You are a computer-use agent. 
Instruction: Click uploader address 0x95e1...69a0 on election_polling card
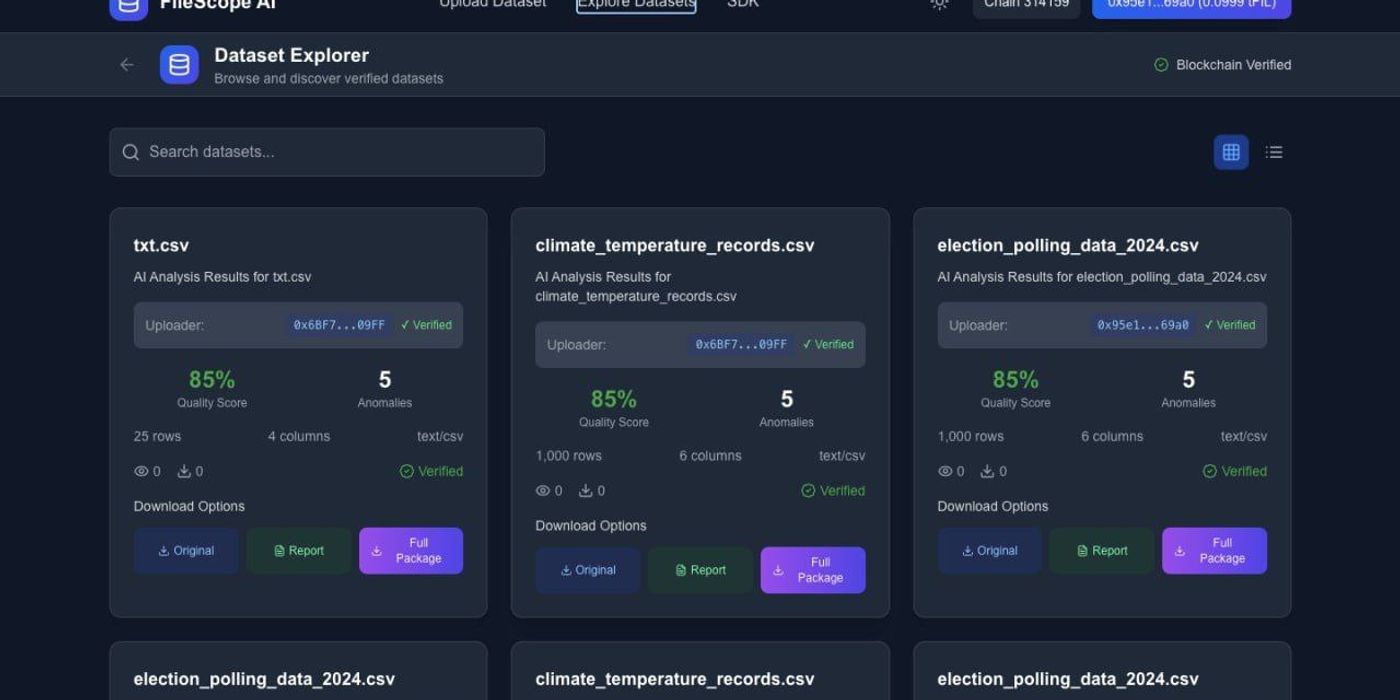pyautogui.click(x=1143, y=325)
